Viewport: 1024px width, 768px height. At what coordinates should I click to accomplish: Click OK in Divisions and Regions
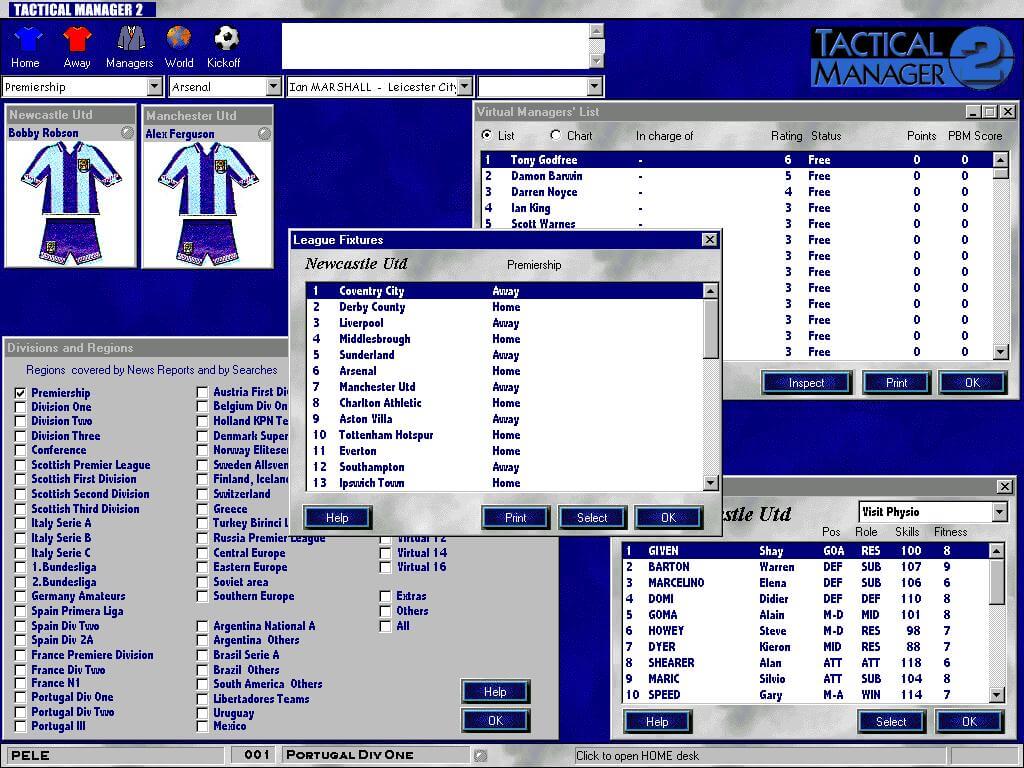tap(495, 720)
